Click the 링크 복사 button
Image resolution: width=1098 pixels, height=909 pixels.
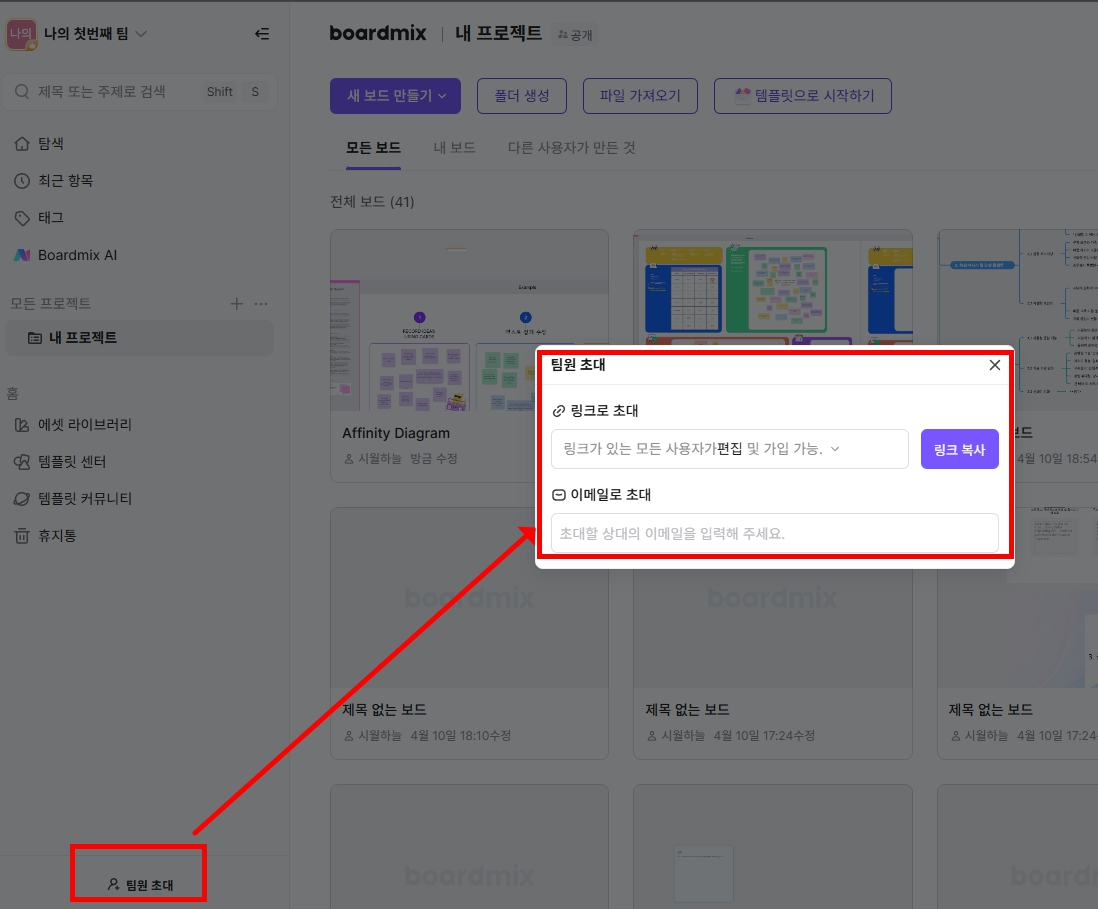[x=959, y=449]
